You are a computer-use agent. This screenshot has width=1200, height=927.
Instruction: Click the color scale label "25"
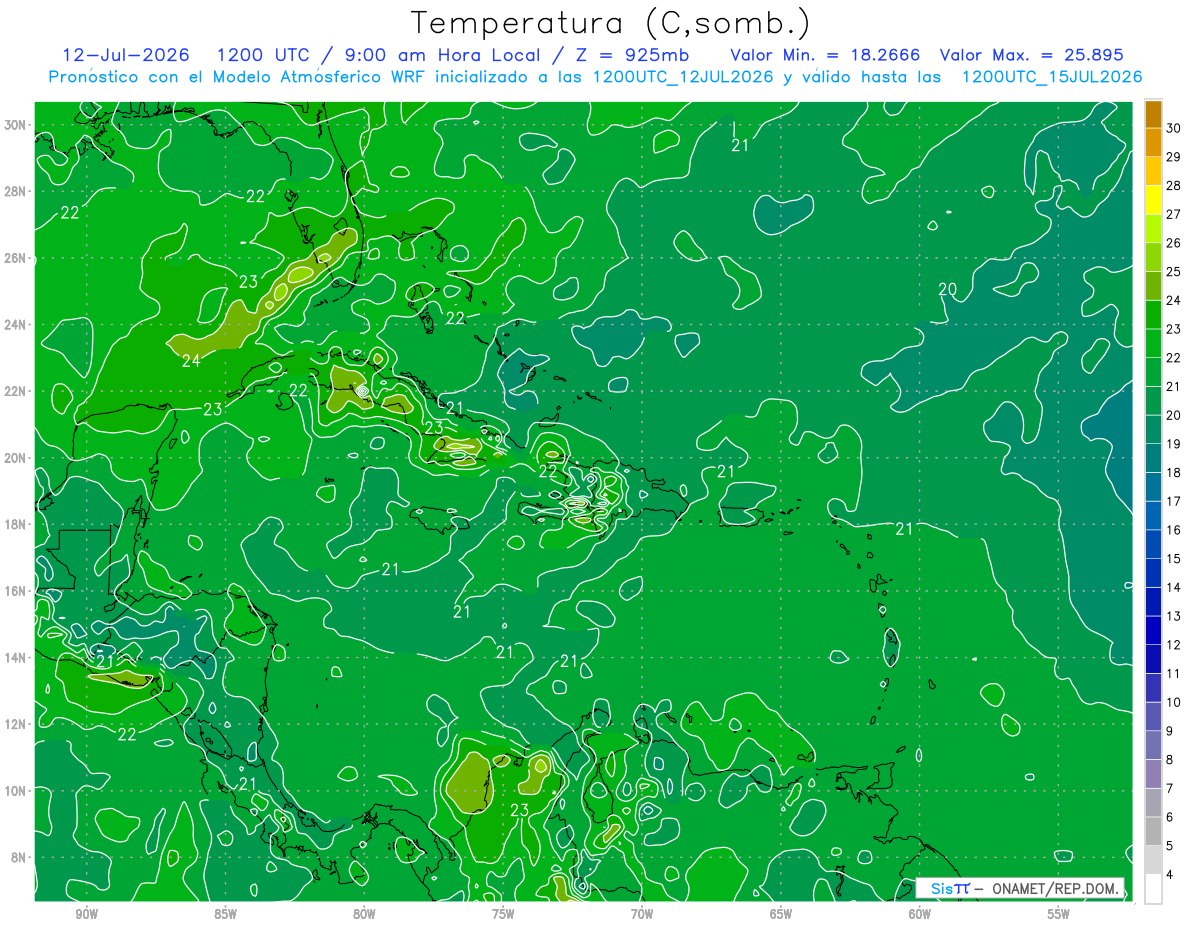tap(1174, 272)
